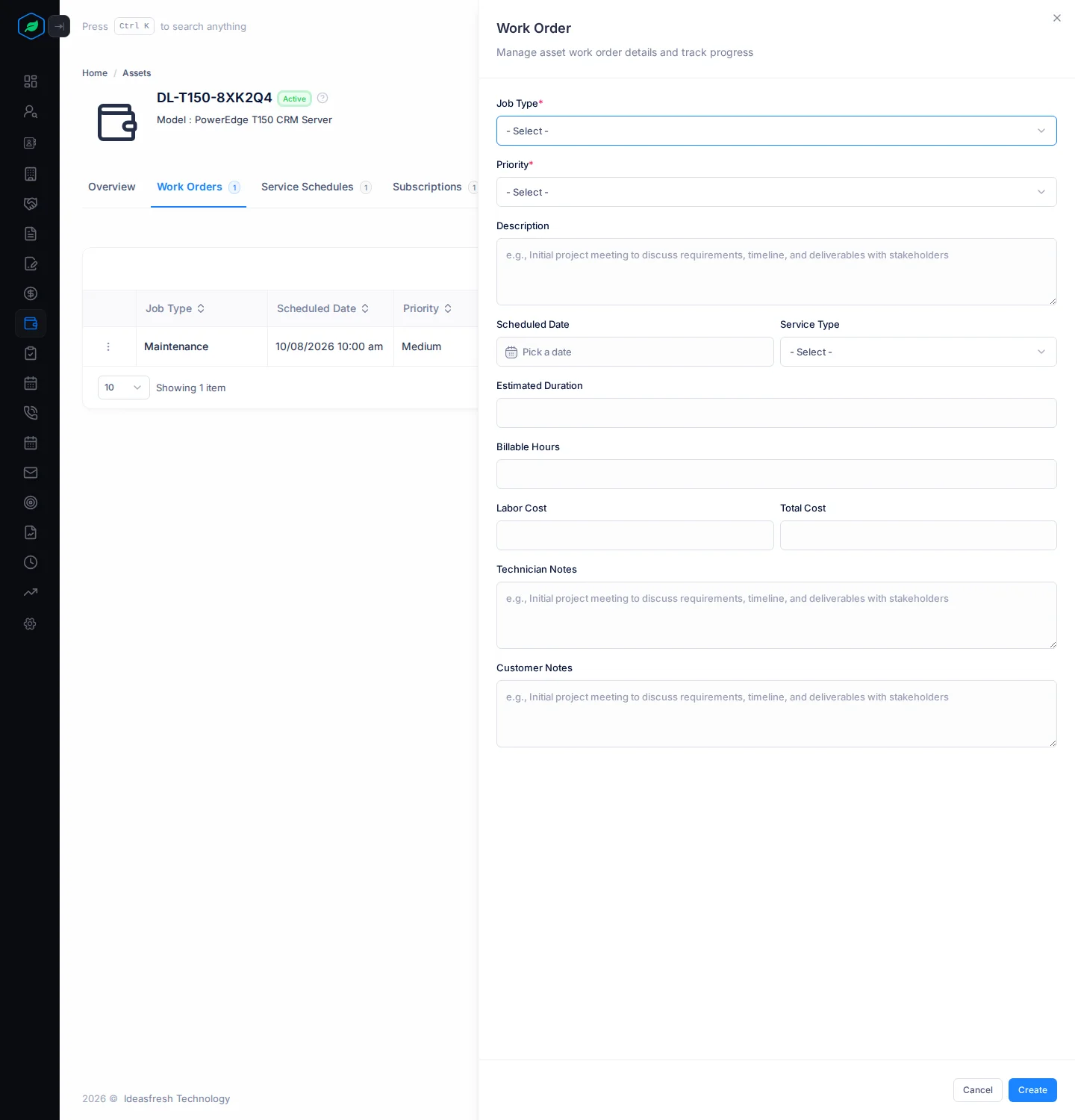
Task: Open the Service Type dropdown
Action: (918, 352)
